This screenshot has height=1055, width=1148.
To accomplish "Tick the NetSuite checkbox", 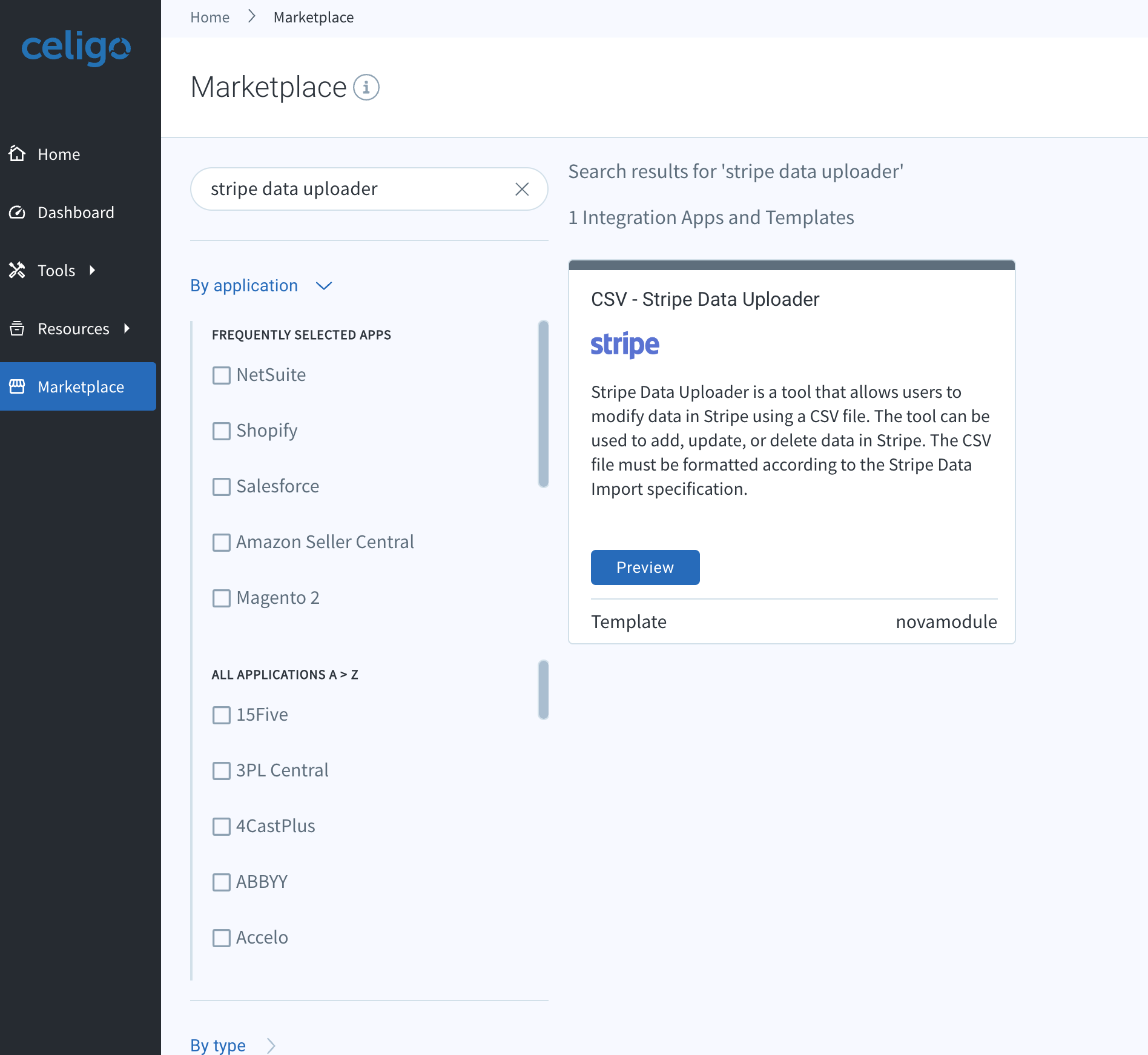I will (222, 375).
